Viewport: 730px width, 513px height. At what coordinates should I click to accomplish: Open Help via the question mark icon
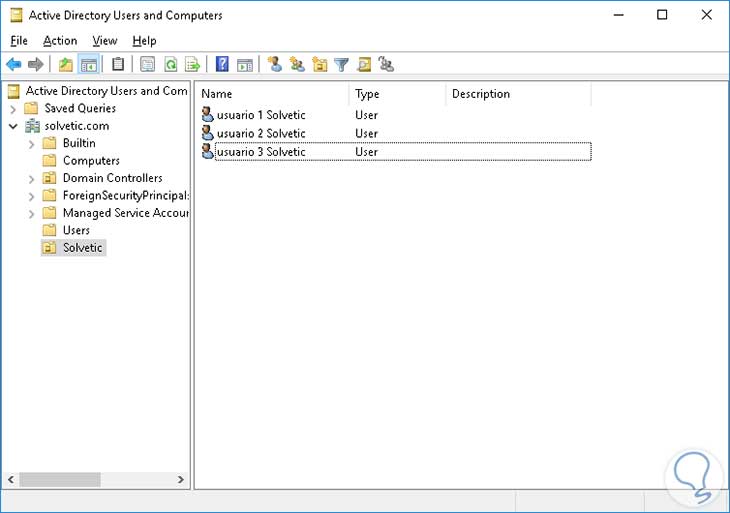click(x=222, y=64)
